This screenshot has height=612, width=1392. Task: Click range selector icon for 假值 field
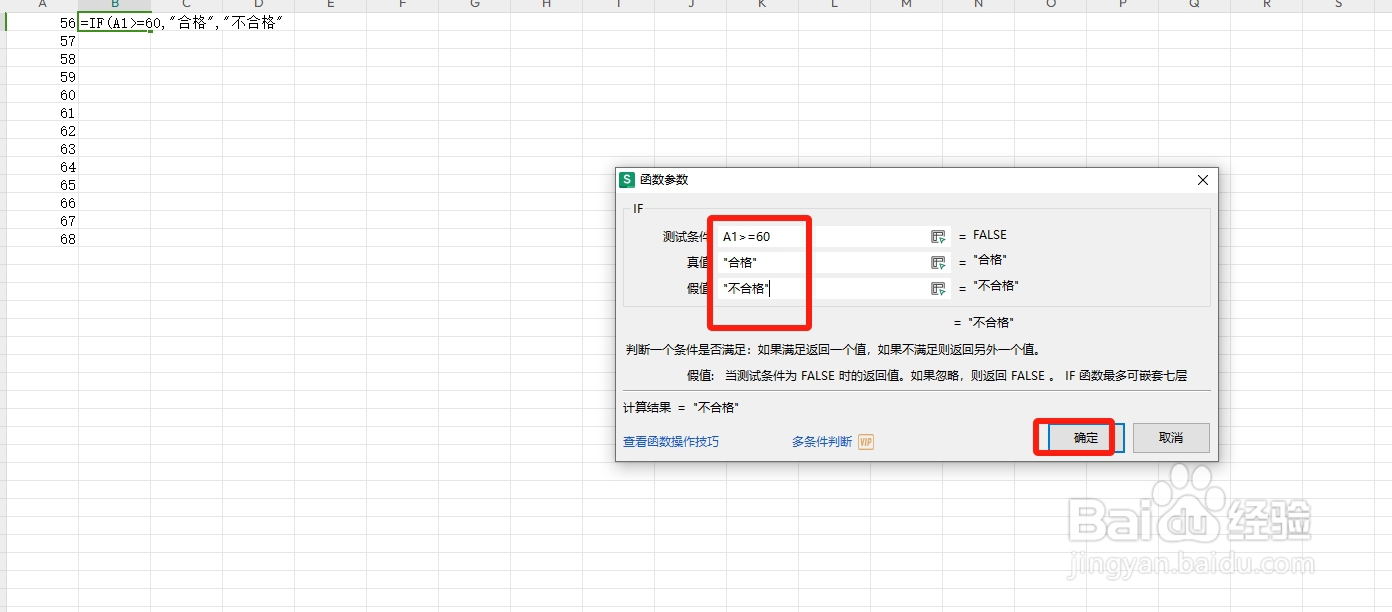(x=938, y=288)
